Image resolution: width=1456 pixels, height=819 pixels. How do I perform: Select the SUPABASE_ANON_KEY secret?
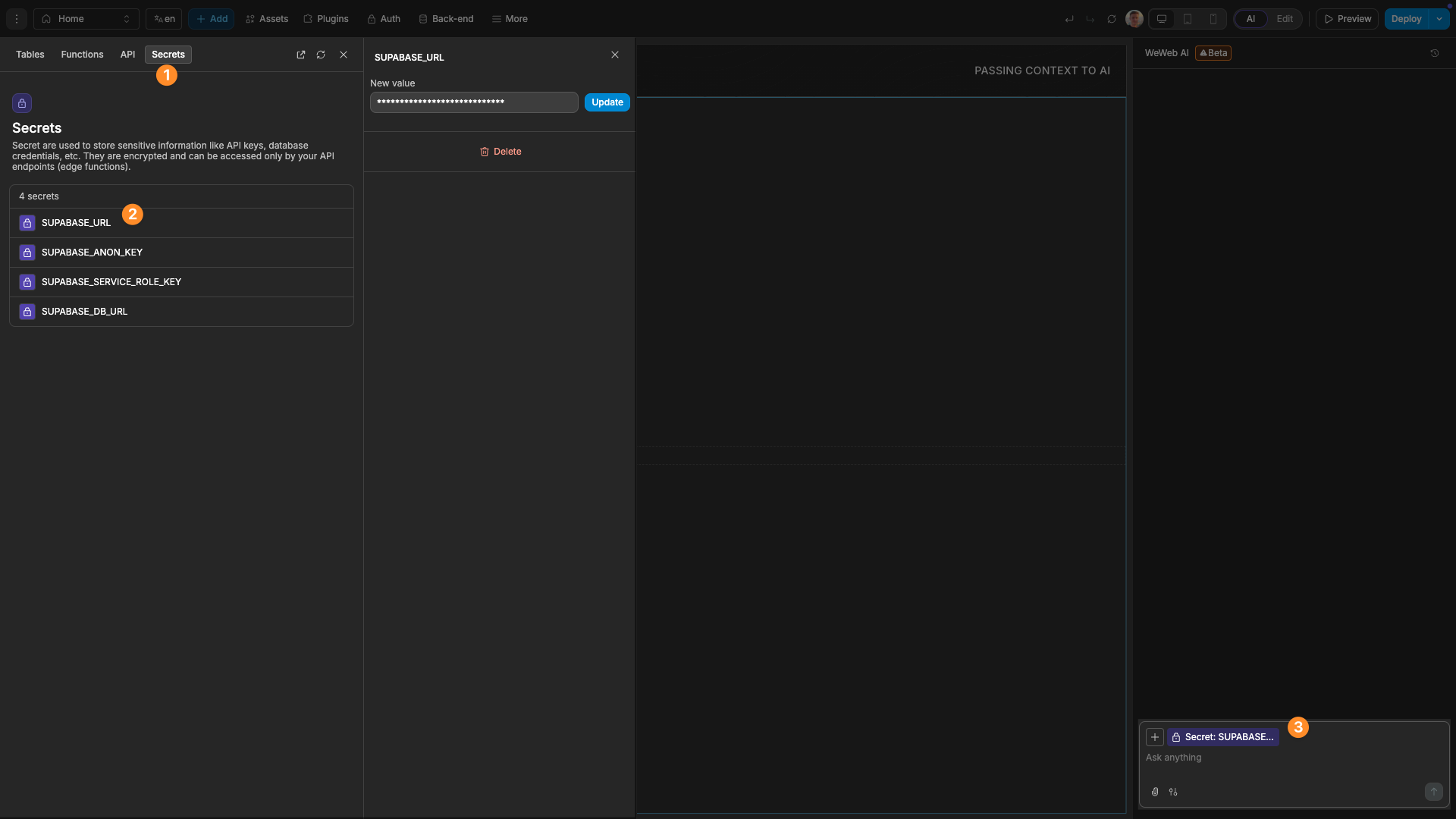[92, 253]
